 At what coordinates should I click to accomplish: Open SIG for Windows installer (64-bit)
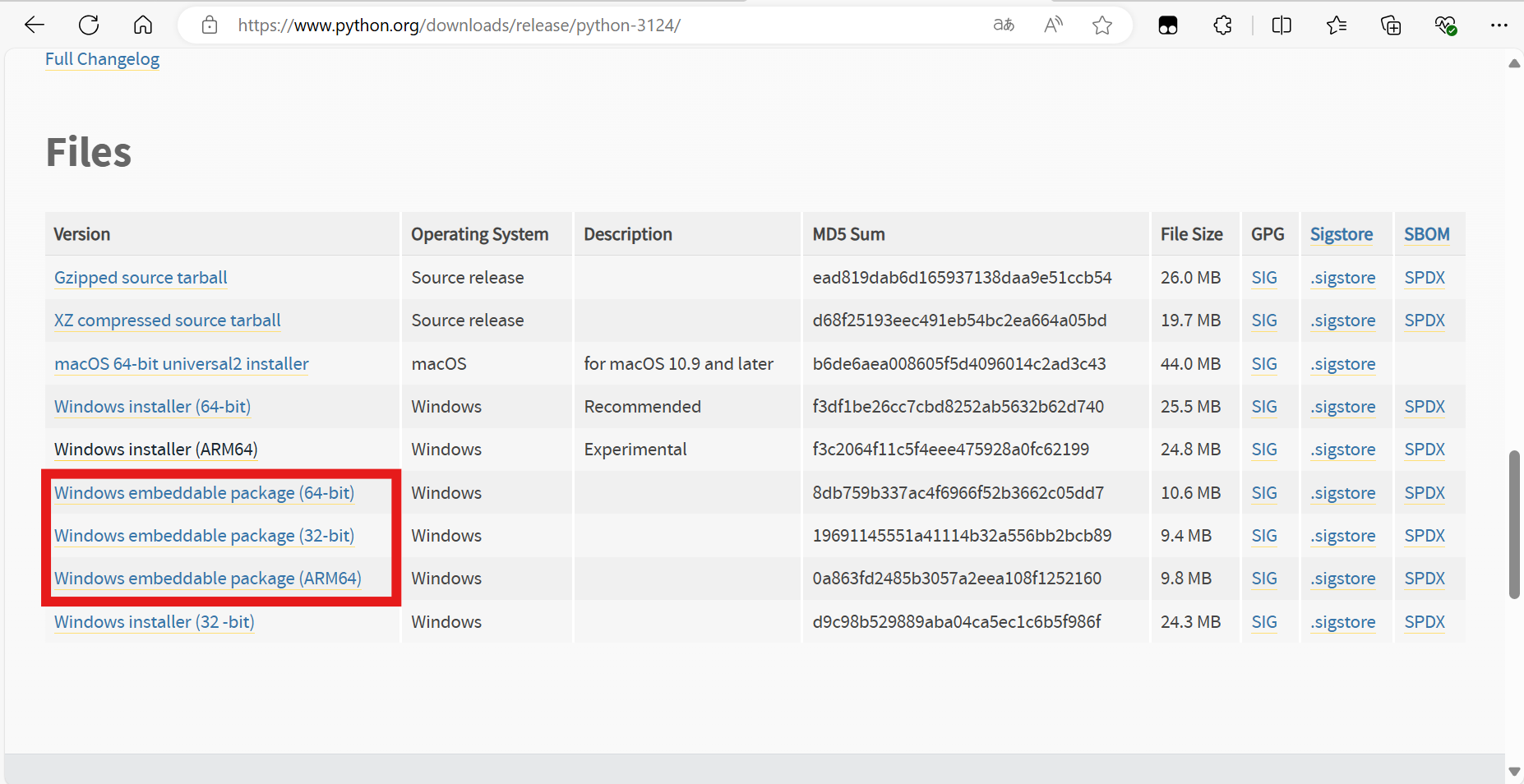[1264, 407]
